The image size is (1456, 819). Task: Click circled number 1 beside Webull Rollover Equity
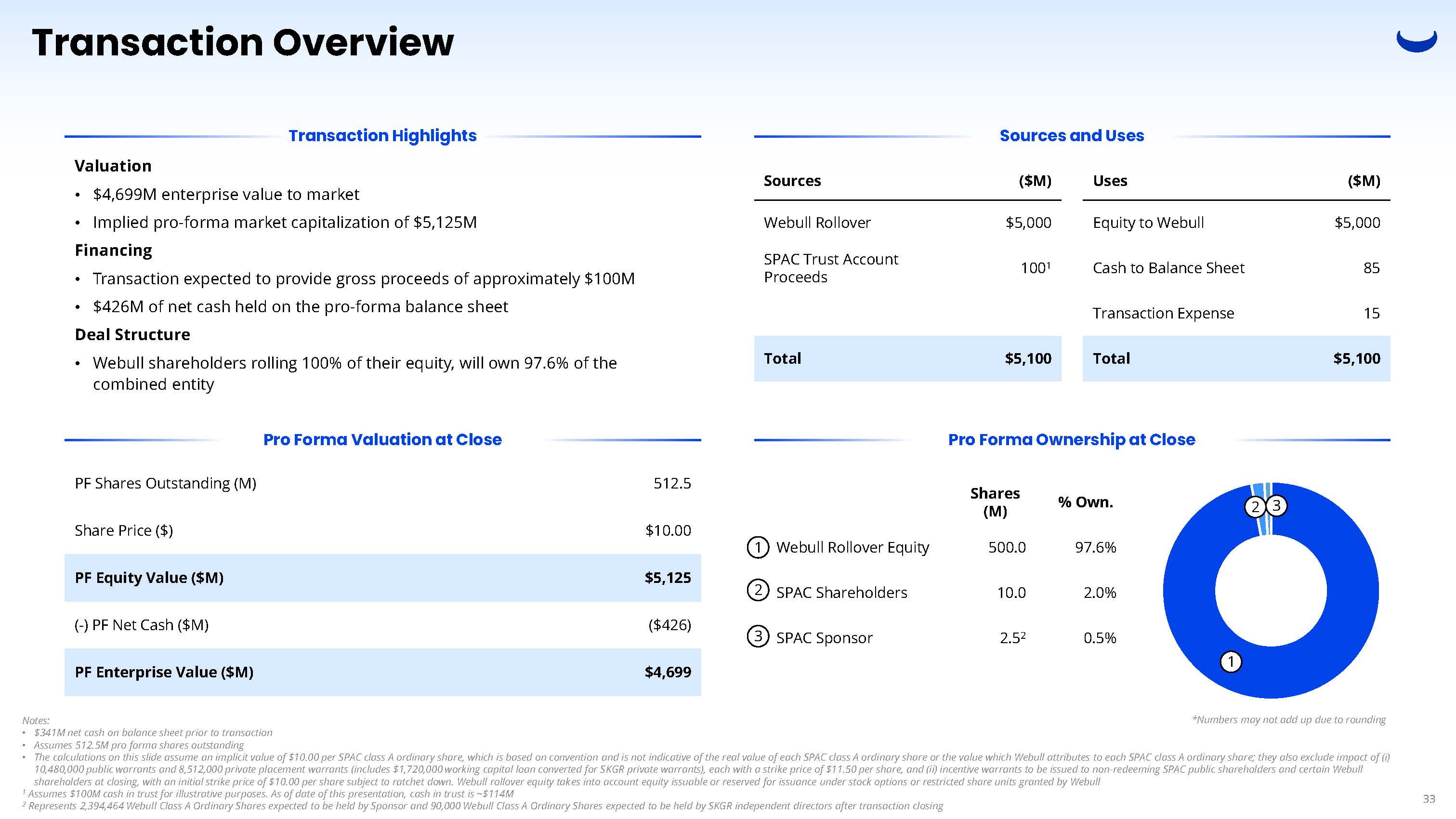click(x=758, y=547)
